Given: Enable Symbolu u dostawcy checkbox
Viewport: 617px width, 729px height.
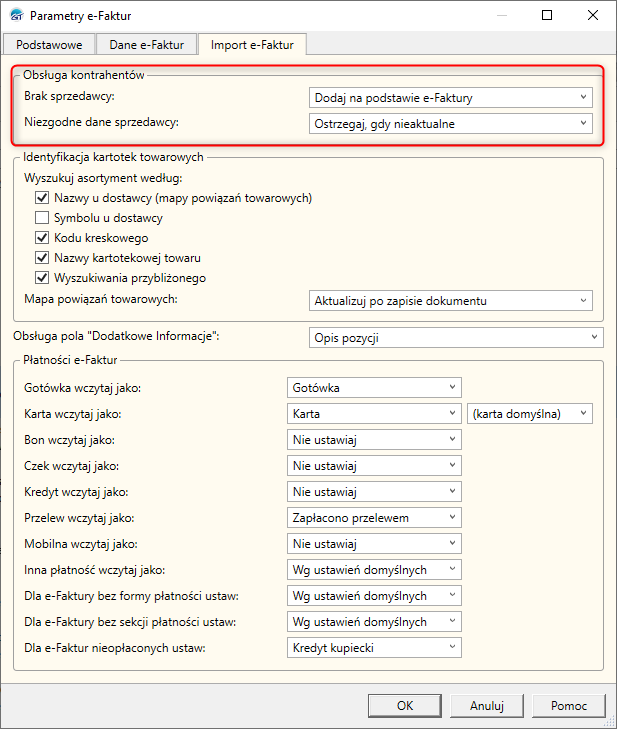Looking at the screenshot, I should point(43,218).
